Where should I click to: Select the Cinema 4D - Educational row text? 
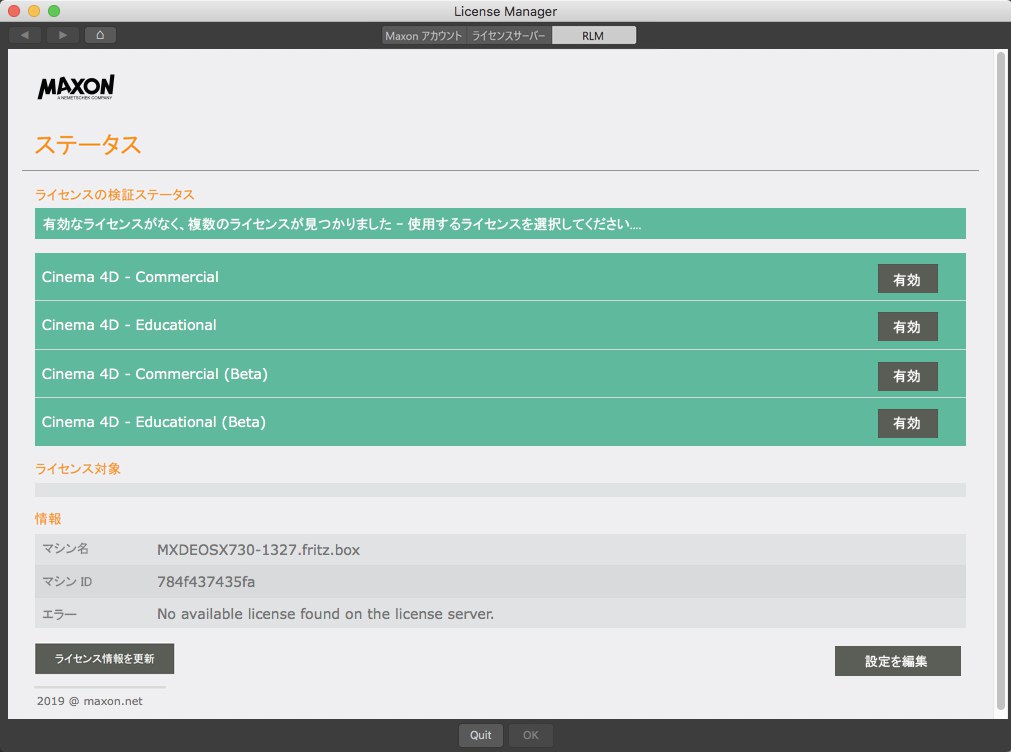pos(129,325)
